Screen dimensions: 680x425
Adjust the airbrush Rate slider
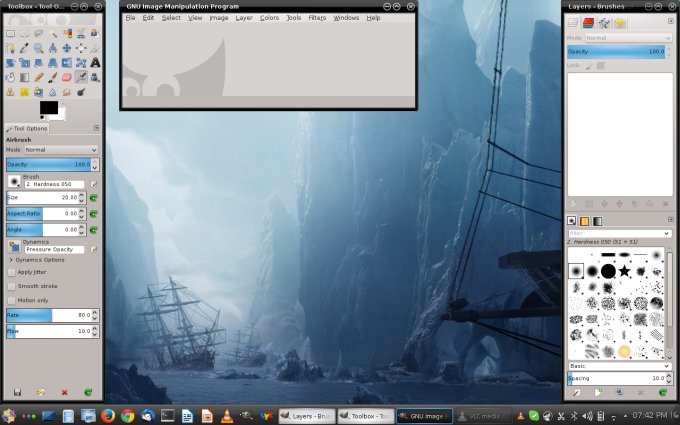click(x=48, y=315)
